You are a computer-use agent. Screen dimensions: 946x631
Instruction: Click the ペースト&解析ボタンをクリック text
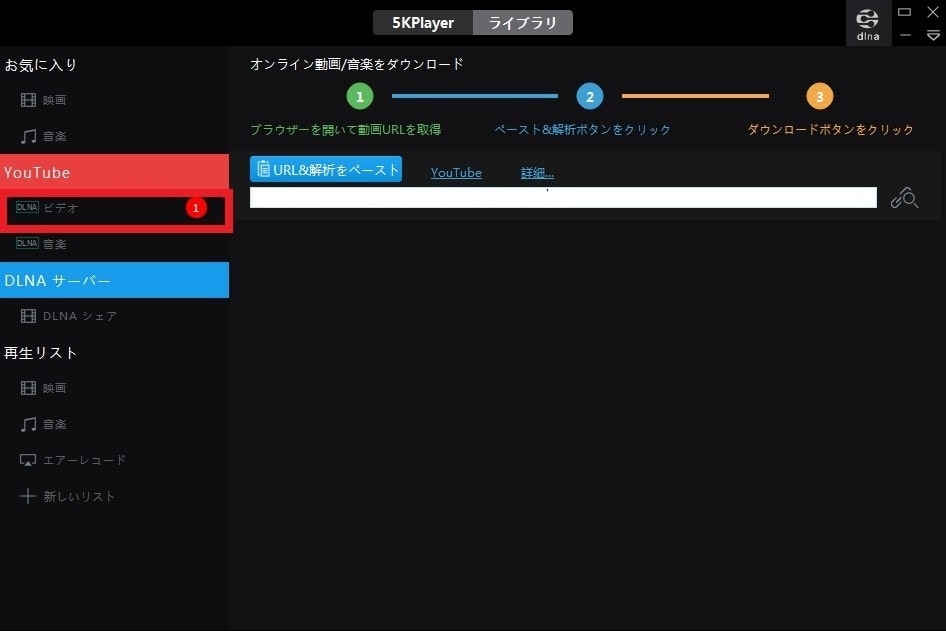pyautogui.click(x=582, y=130)
